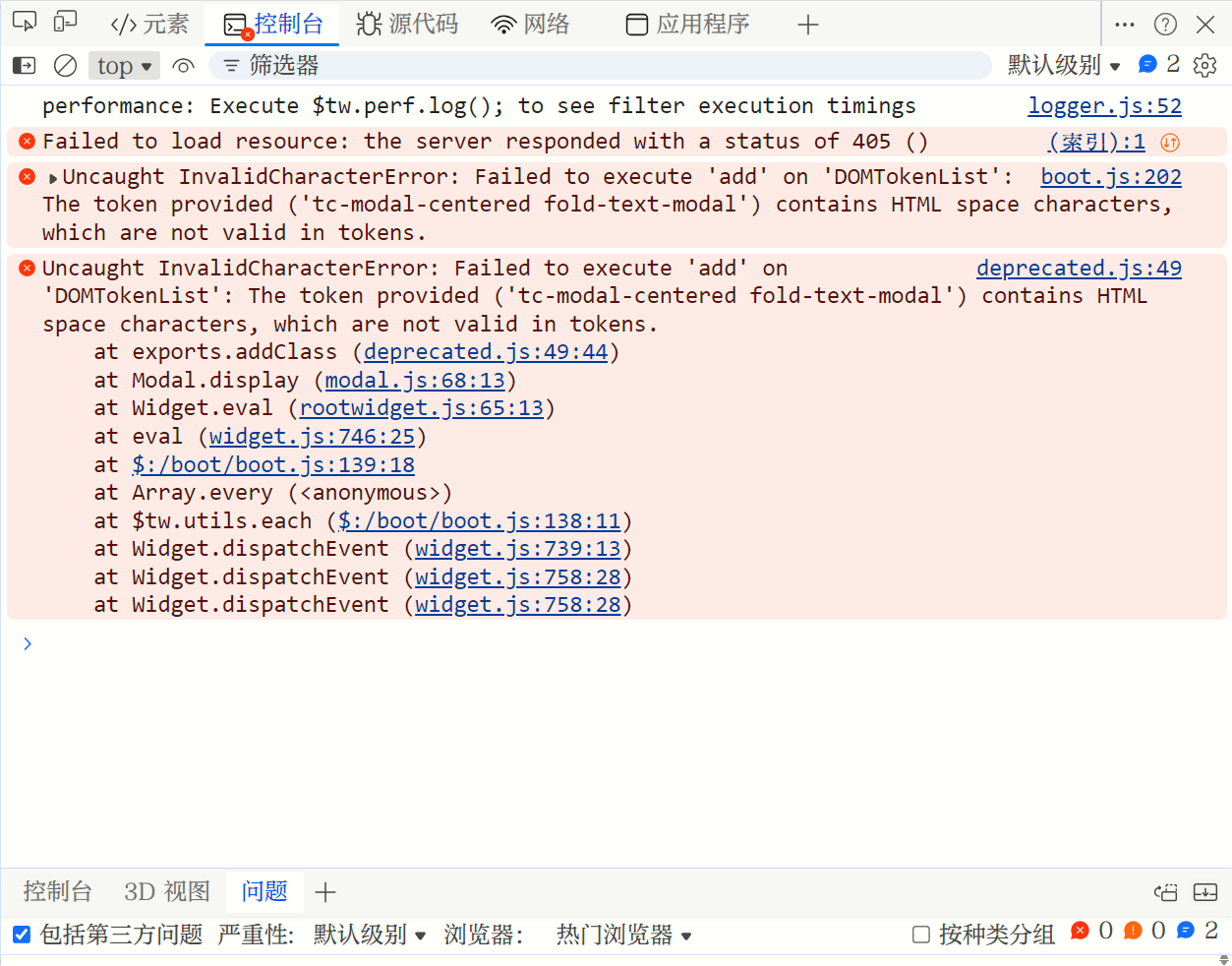Expand the Uncaught InvalidCharacterError message
Viewport: 1232px width, 966px height.
pyautogui.click(x=53, y=178)
